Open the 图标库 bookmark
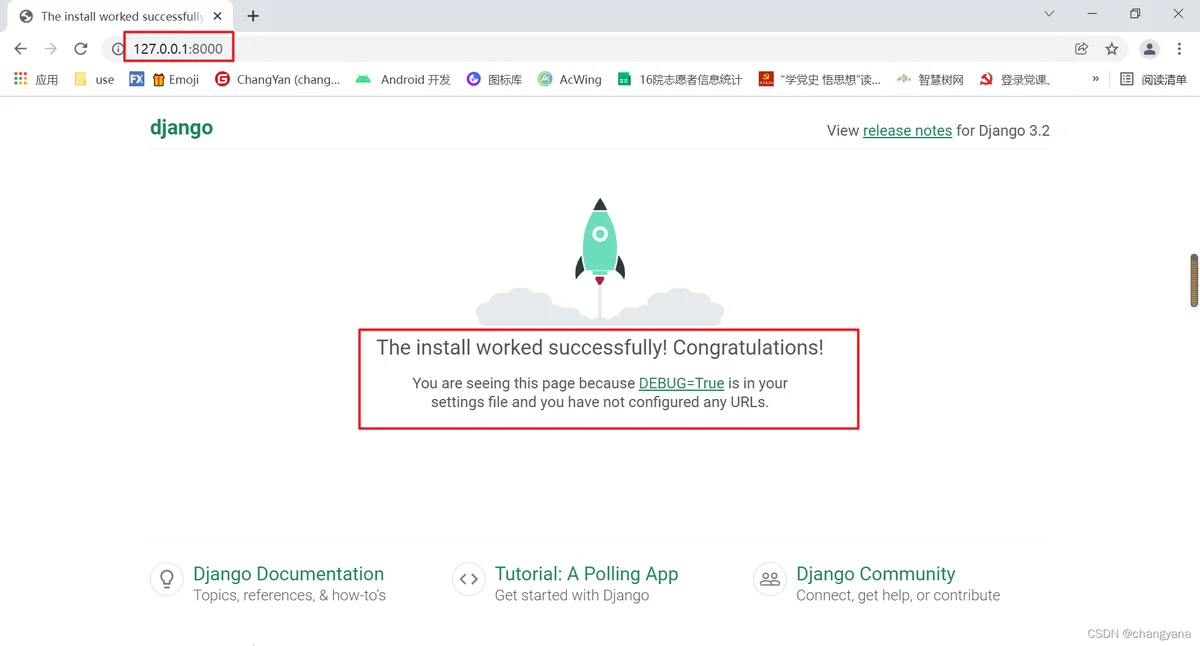 [494, 79]
